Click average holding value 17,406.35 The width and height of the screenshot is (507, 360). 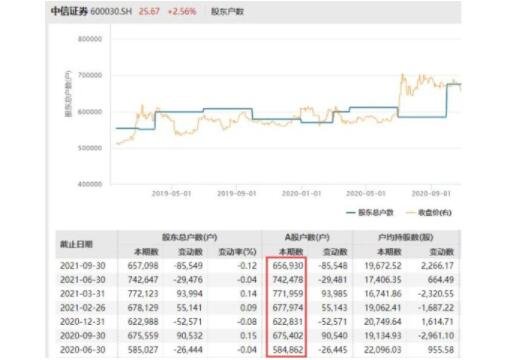(383, 280)
